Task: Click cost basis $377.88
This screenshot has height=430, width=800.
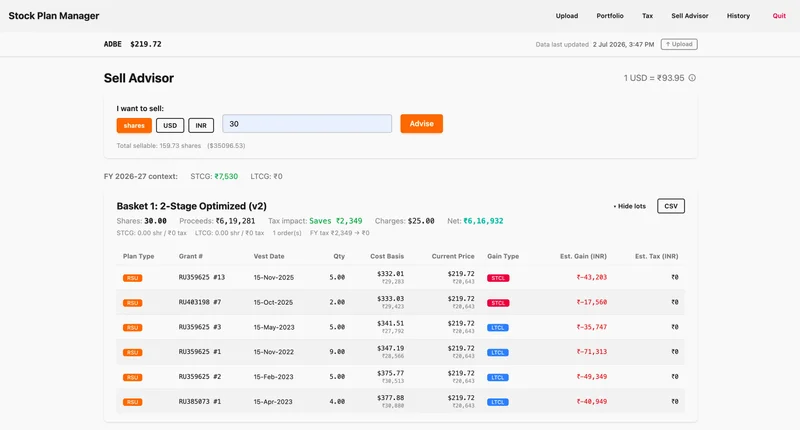Action: click(x=390, y=397)
